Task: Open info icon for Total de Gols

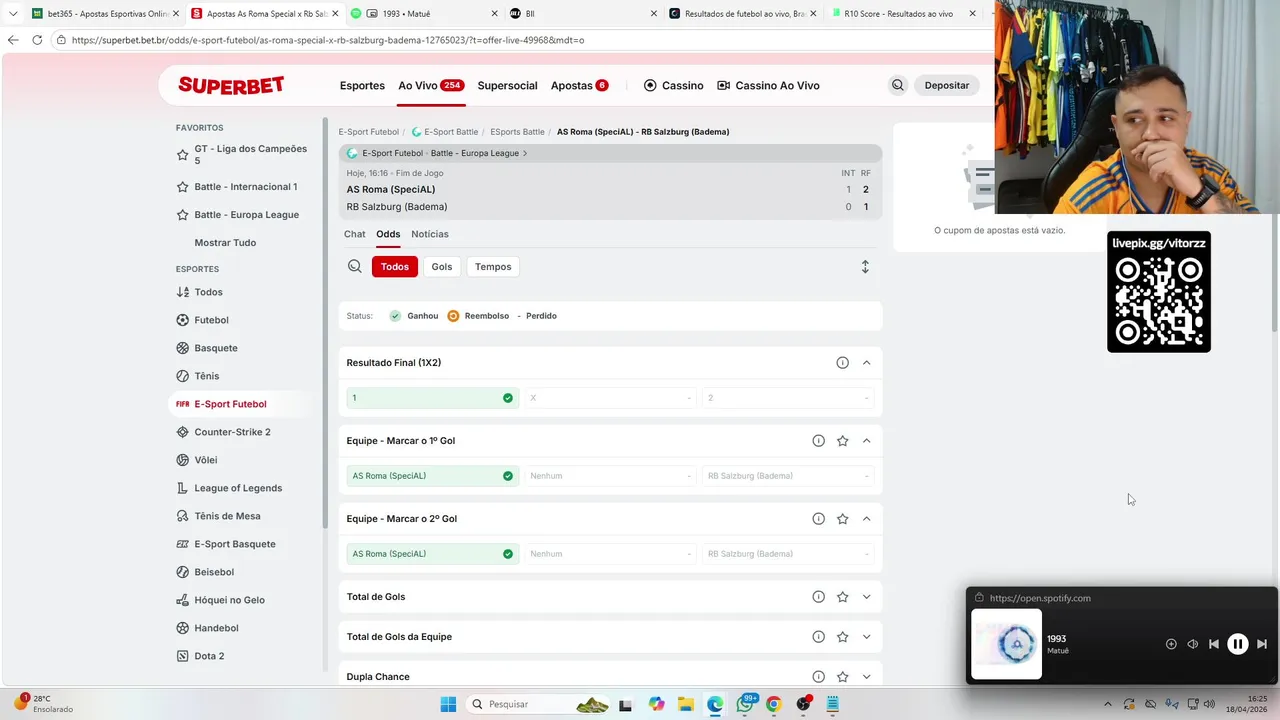Action: (818, 597)
